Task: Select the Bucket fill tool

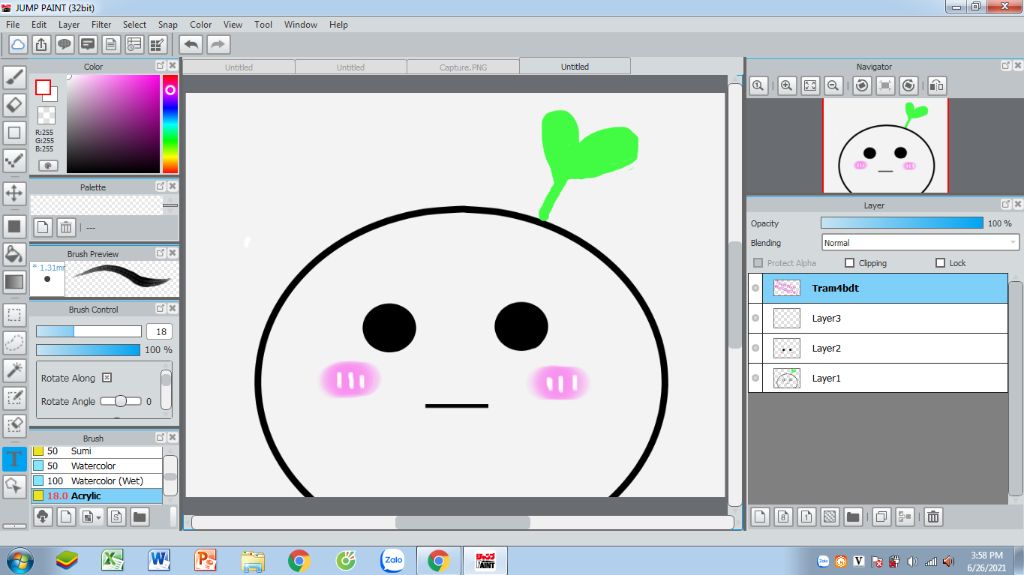Action: pyautogui.click(x=14, y=253)
